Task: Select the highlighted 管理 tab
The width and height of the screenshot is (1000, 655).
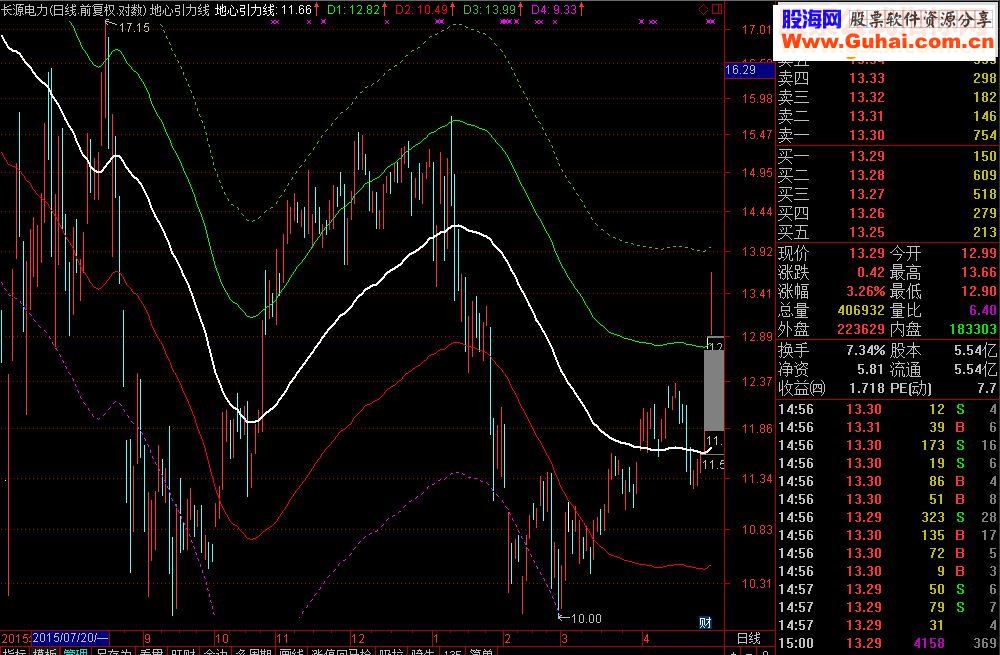Action: (75, 652)
